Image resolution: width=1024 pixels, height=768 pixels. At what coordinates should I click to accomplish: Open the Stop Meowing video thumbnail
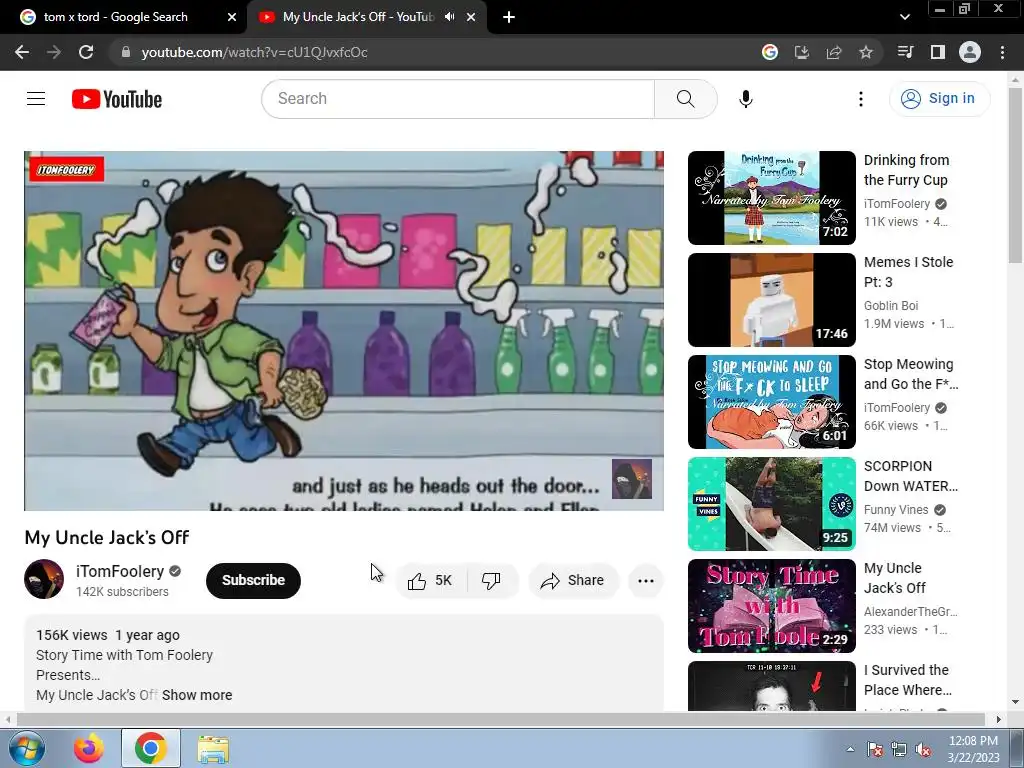pos(771,402)
